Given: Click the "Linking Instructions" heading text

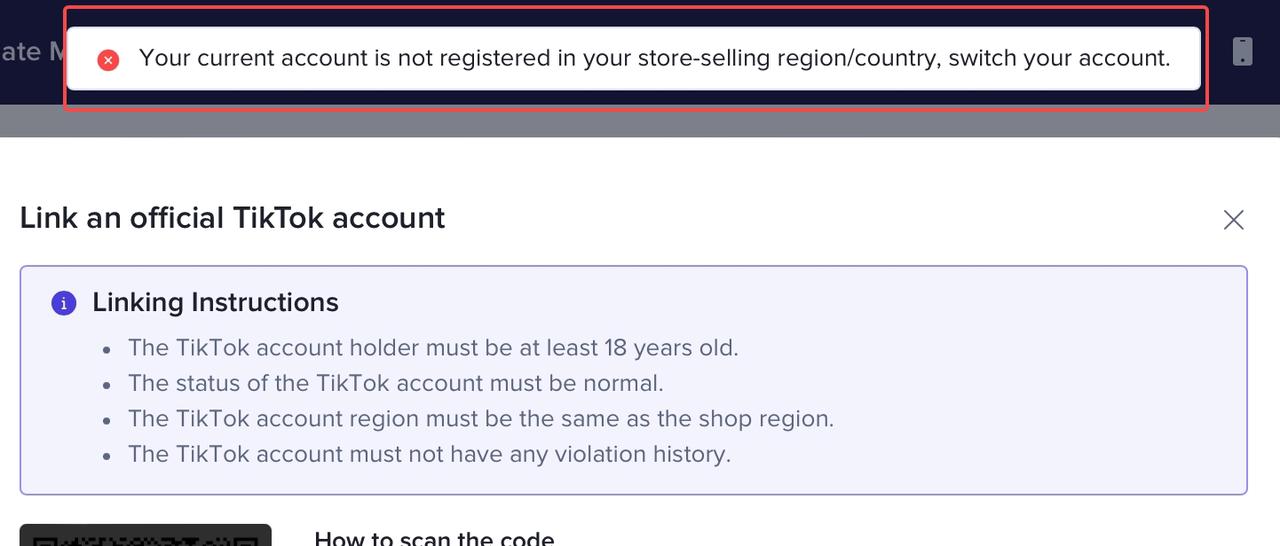Looking at the screenshot, I should [x=216, y=302].
